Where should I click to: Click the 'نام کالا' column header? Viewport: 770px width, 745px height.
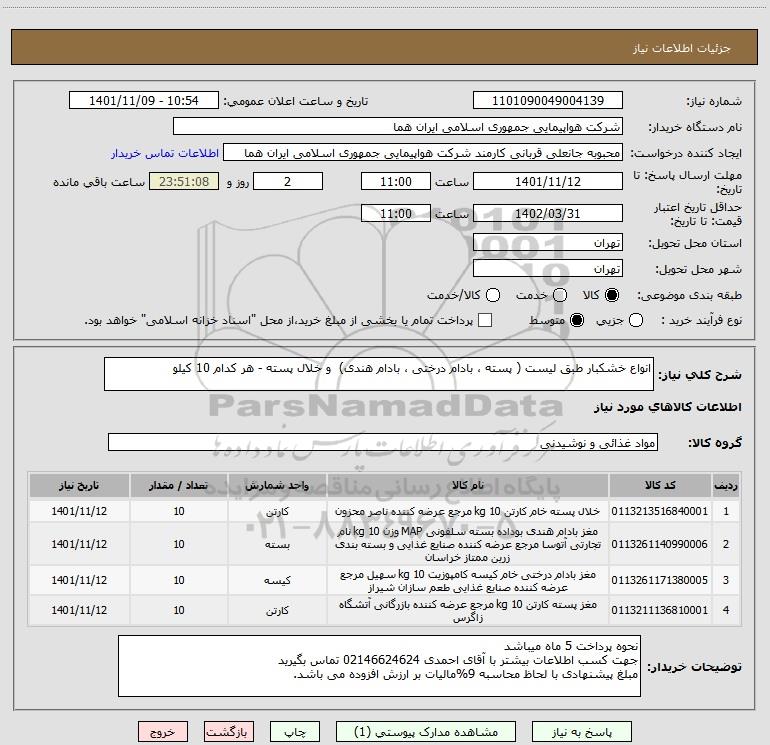tap(467, 485)
